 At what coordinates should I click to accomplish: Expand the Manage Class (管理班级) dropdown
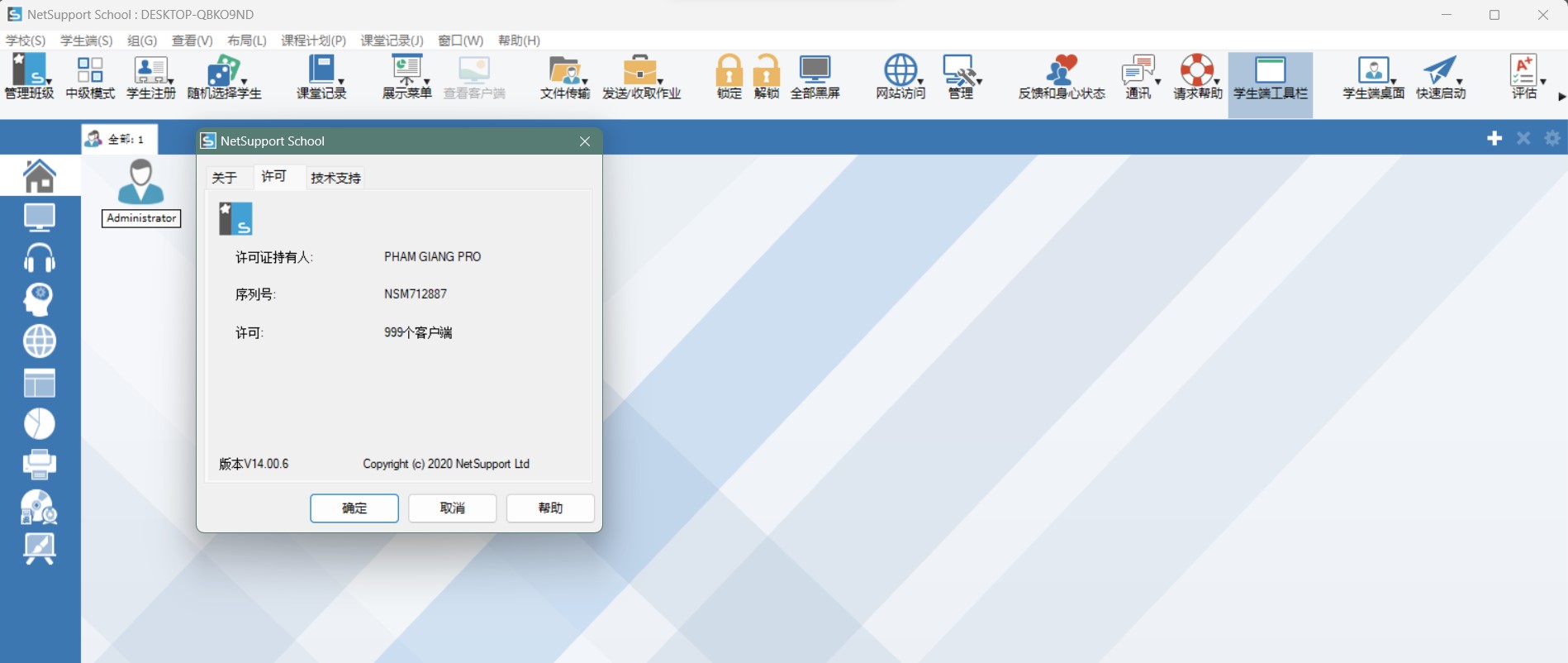tap(49, 82)
